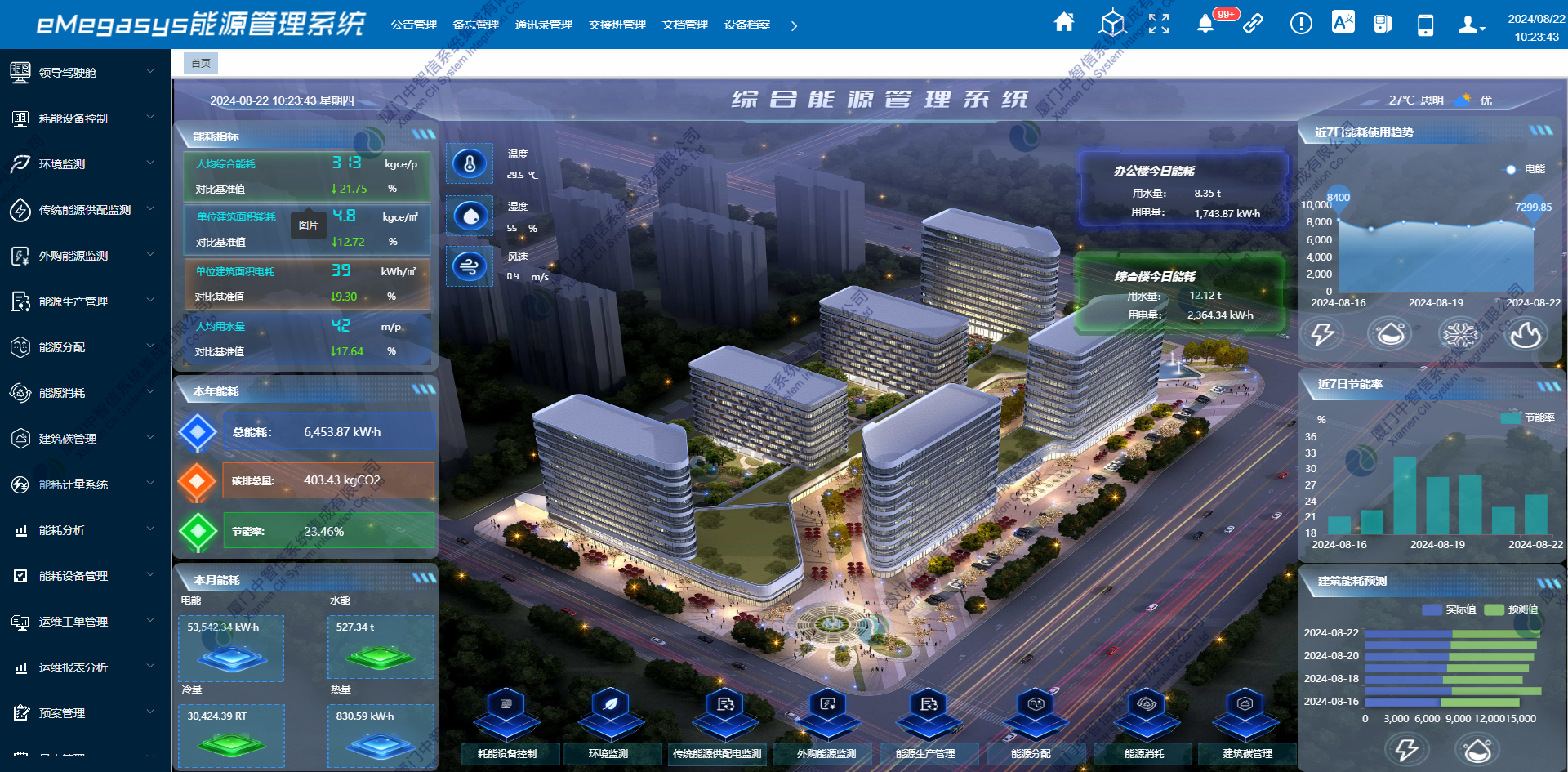The width and height of the screenshot is (1568, 772).
Task: Click 办公楼今日能耗 info card
Action: click(x=1183, y=190)
